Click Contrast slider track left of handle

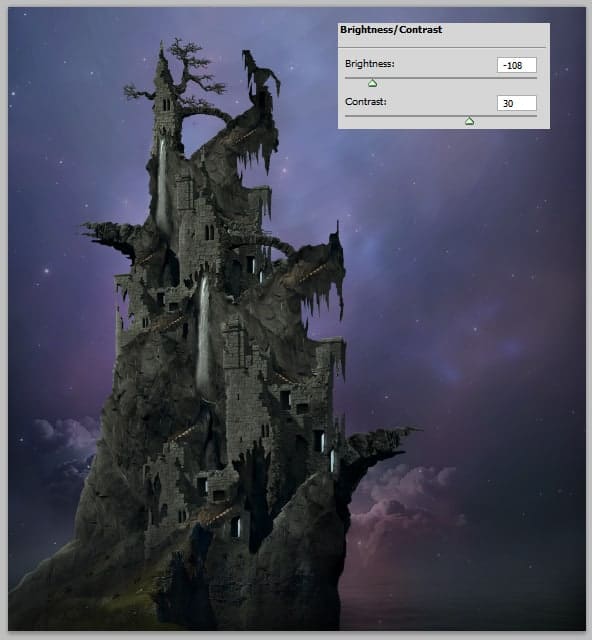(405, 116)
